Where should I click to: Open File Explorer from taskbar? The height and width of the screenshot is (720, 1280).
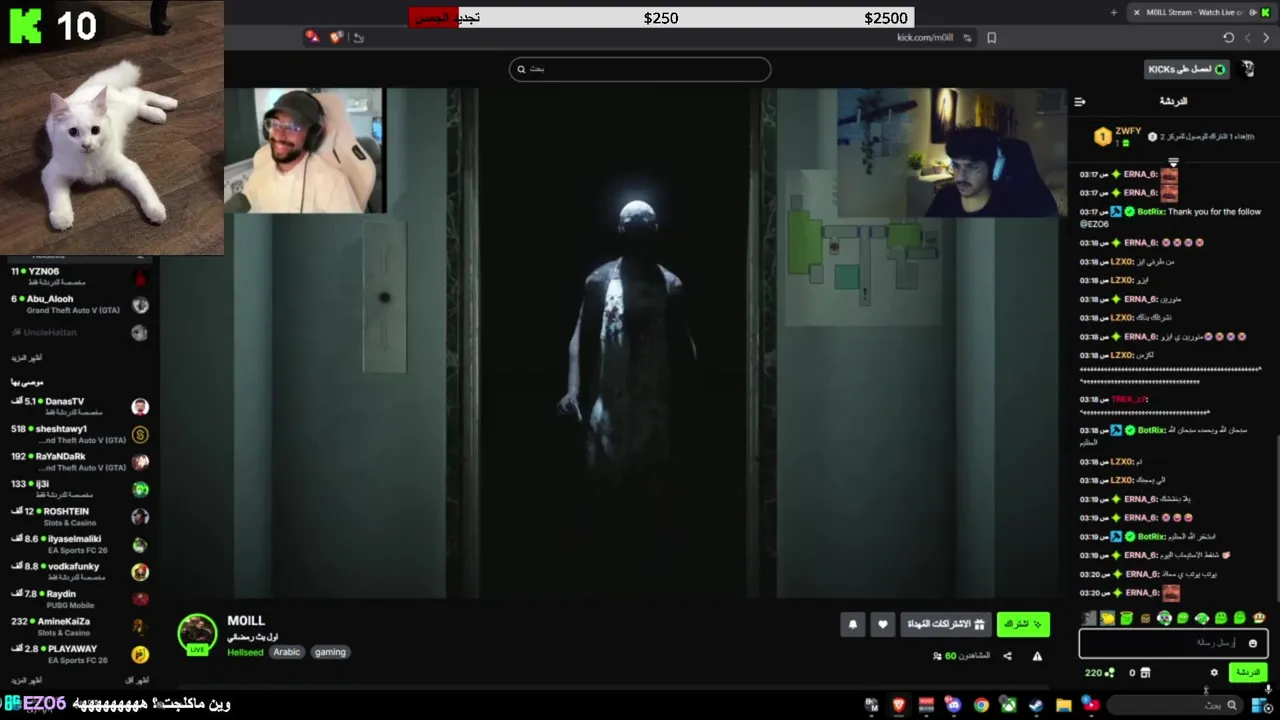pyautogui.click(x=1064, y=705)
